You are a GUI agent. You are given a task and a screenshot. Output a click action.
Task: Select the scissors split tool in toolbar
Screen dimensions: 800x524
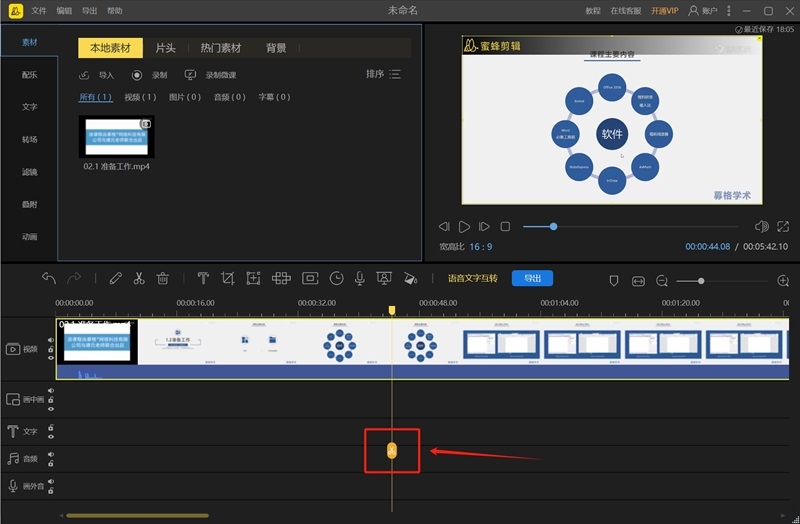[139, 279]
